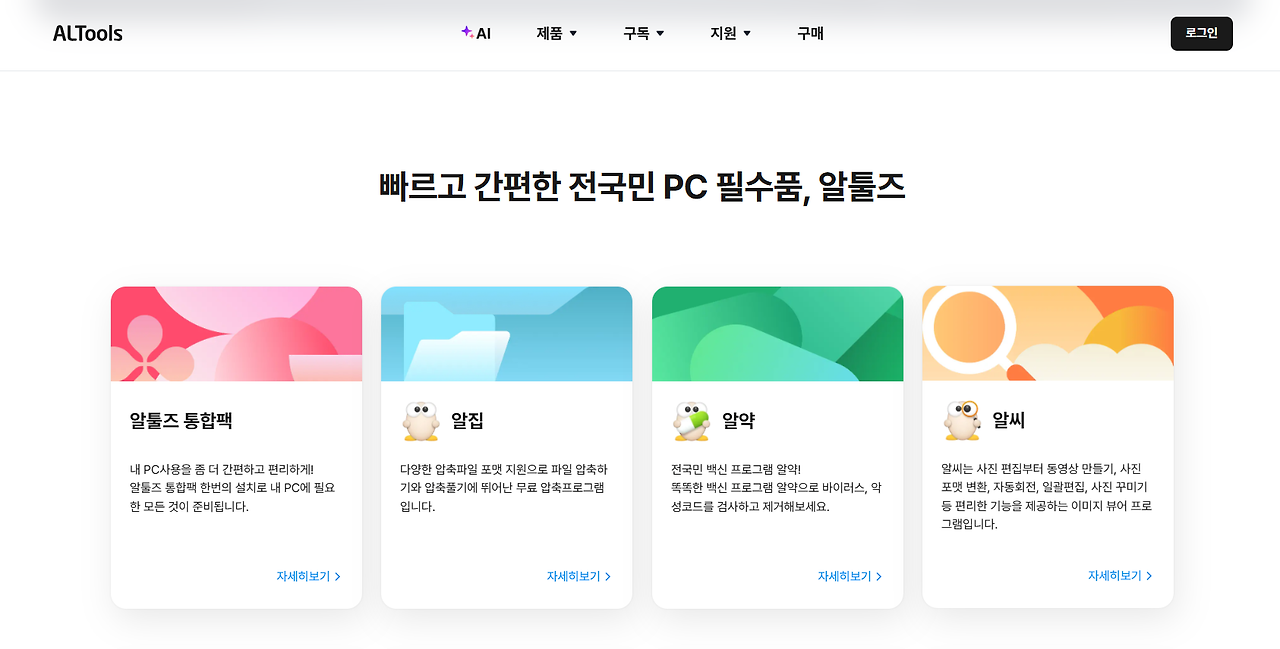The height and width of the screenshot is (649, 1280).
Task: Select the 알씨 card title
Action: pos(1009,421)
